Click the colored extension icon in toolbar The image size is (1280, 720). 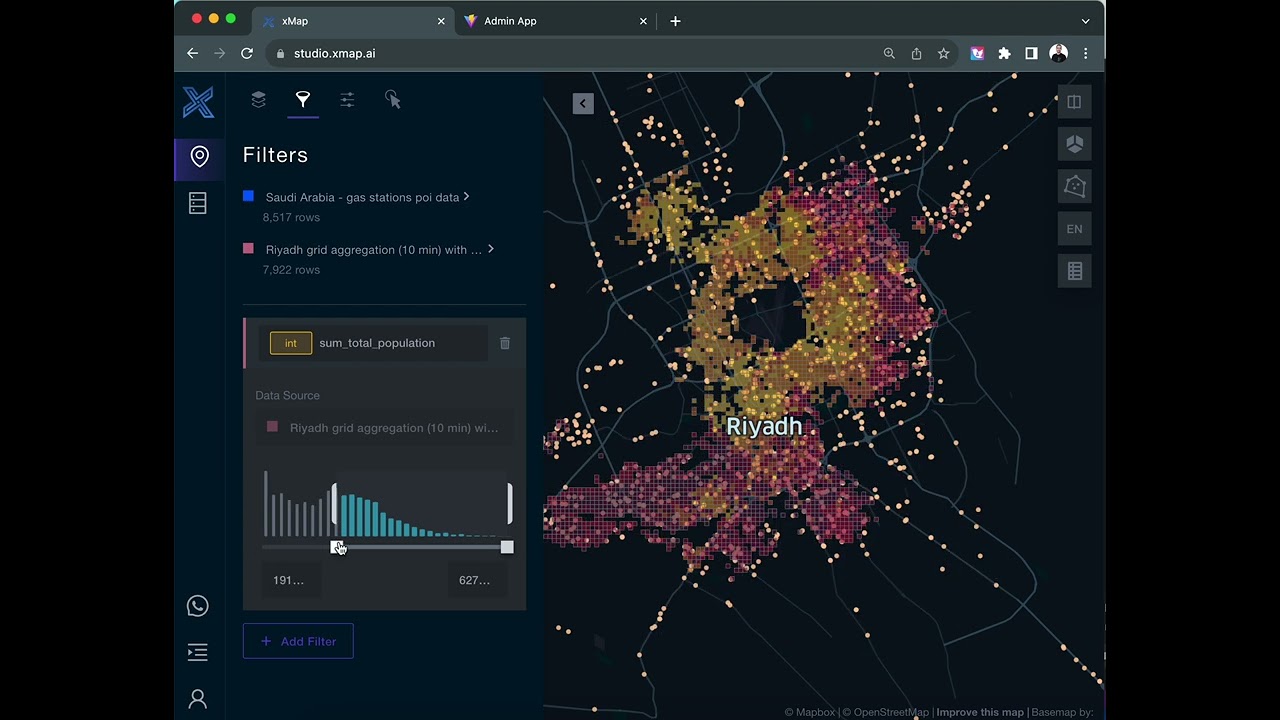click(977, 53)
